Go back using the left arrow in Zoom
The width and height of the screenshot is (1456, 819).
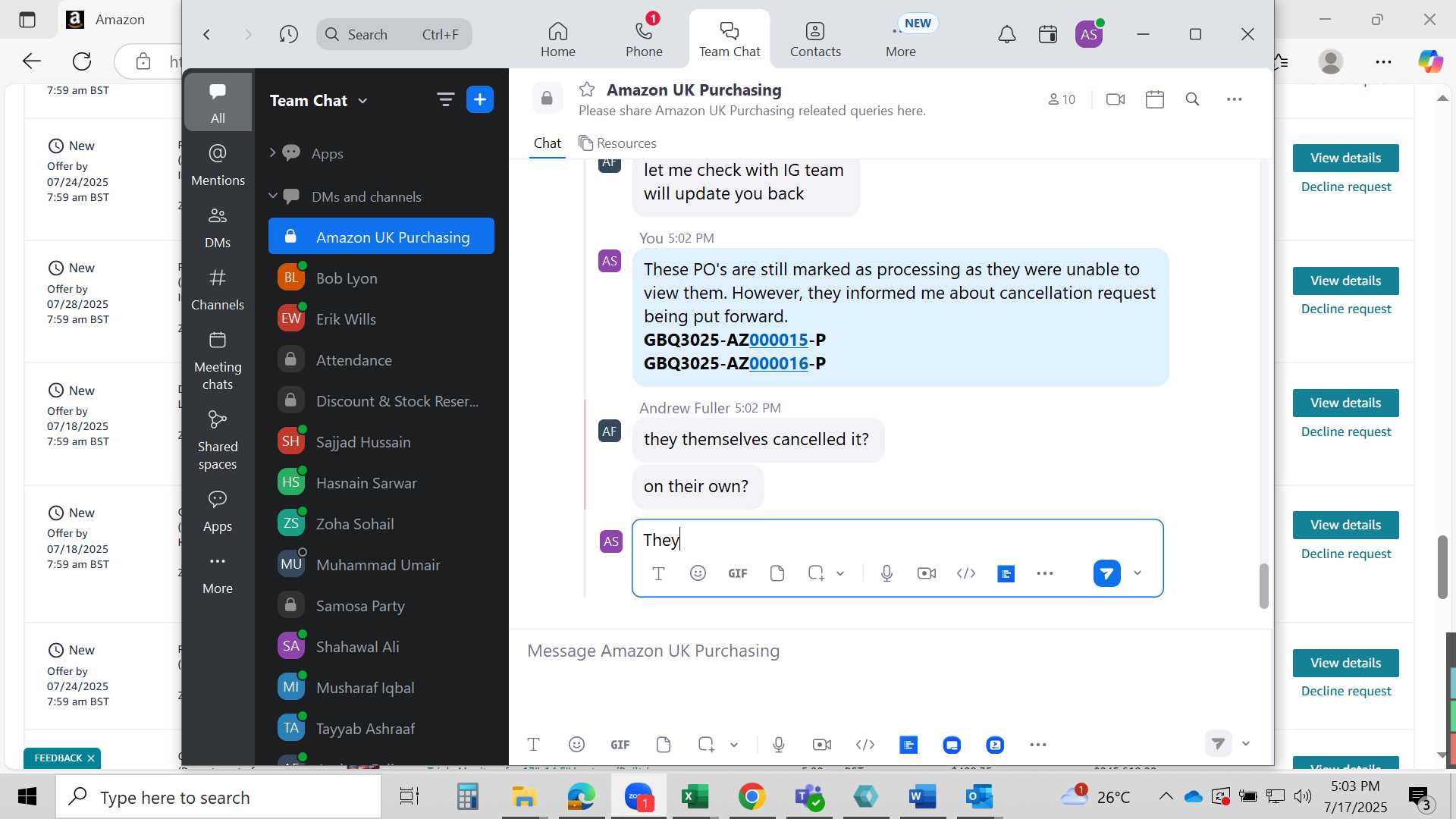click(206, 34)
